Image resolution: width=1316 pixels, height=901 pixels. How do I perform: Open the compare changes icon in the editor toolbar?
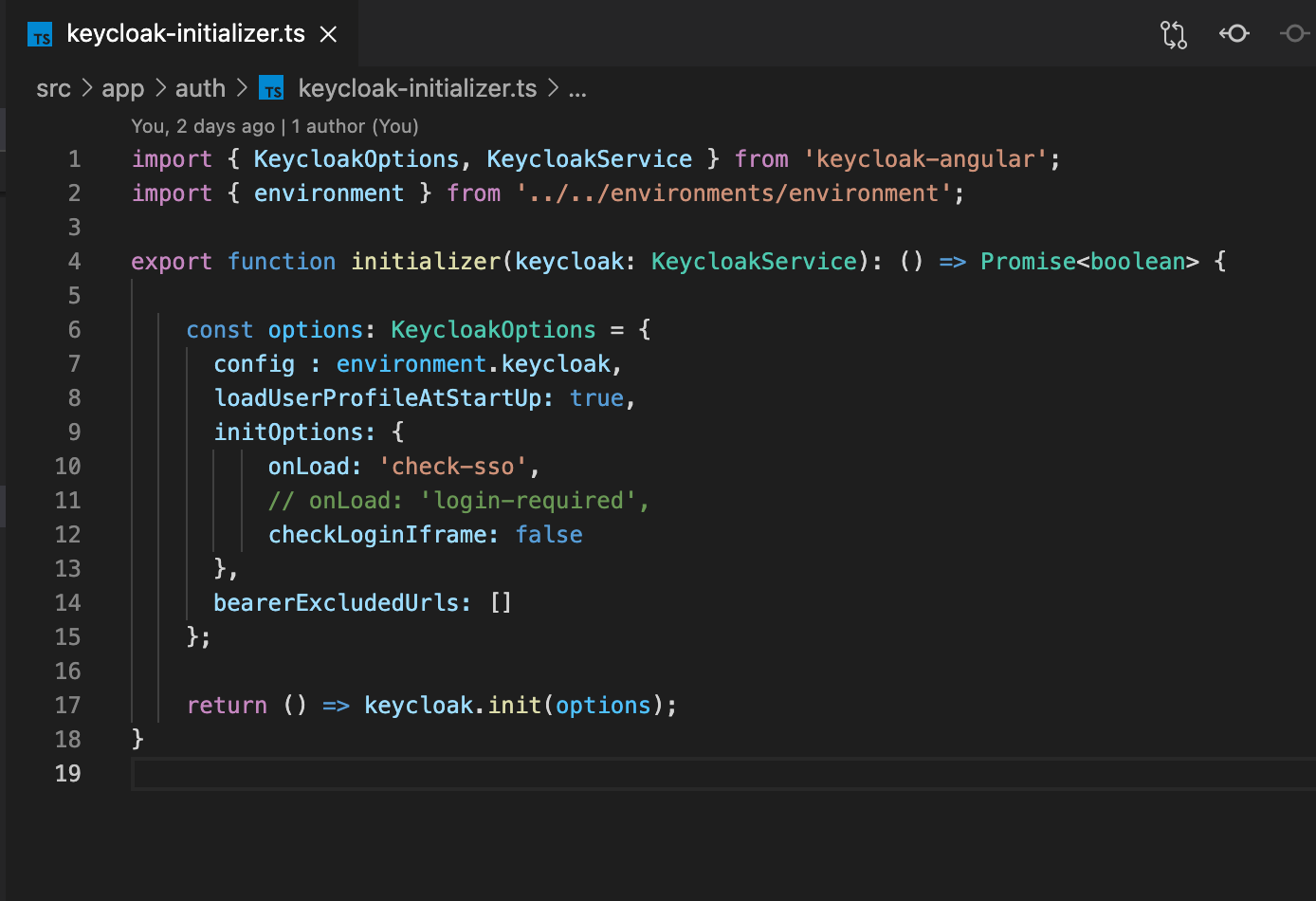(x=1173, y=34)
